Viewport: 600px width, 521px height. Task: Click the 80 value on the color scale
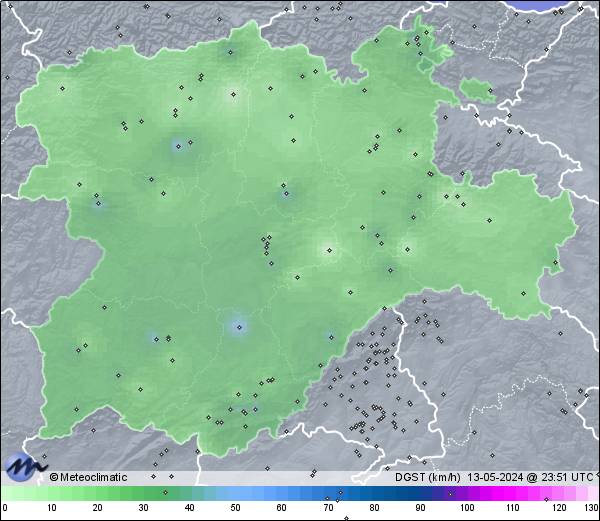374,508
